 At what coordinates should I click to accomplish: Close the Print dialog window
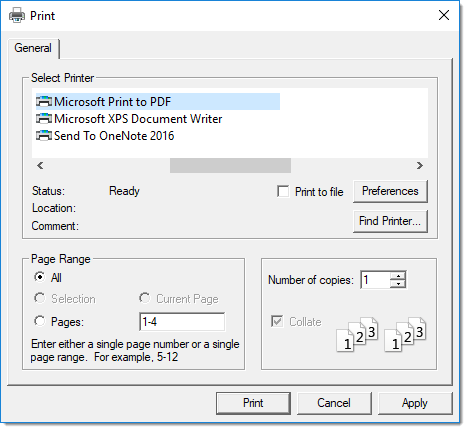pos(444,15)
